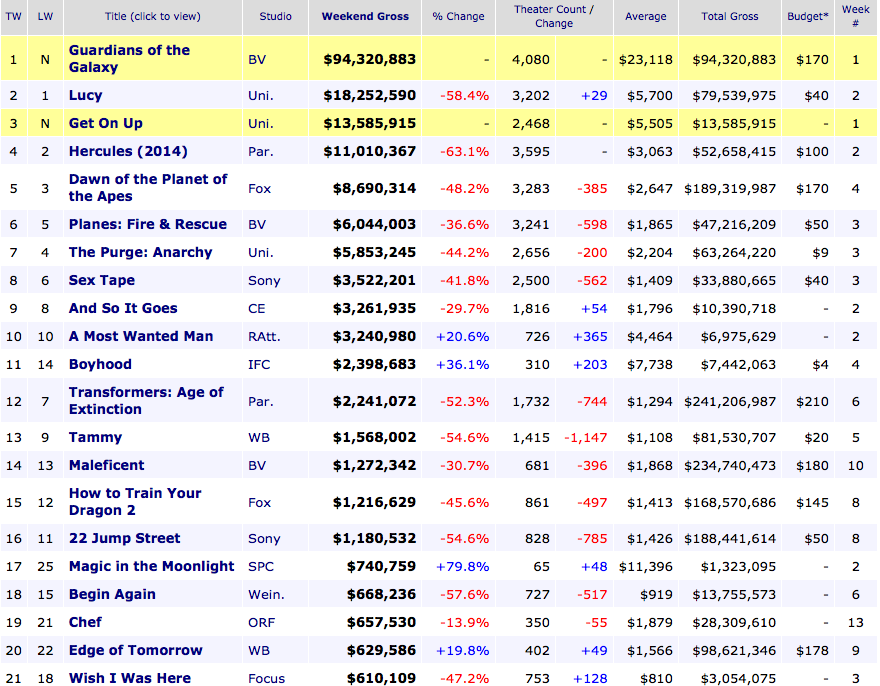
Task: Click the IFC studio link for Boyhood
Action: (259, 364)
